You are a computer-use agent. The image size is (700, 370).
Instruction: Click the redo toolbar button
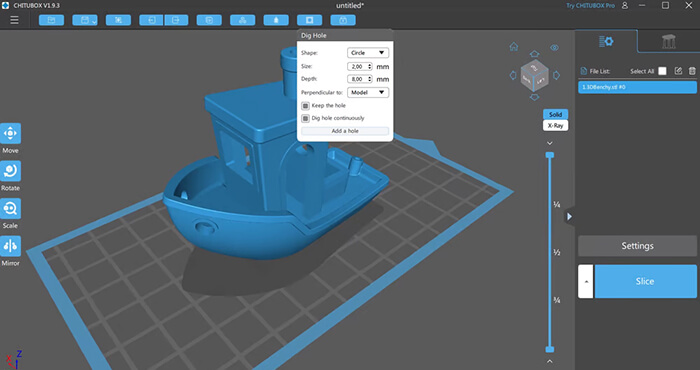coord(176,20)
